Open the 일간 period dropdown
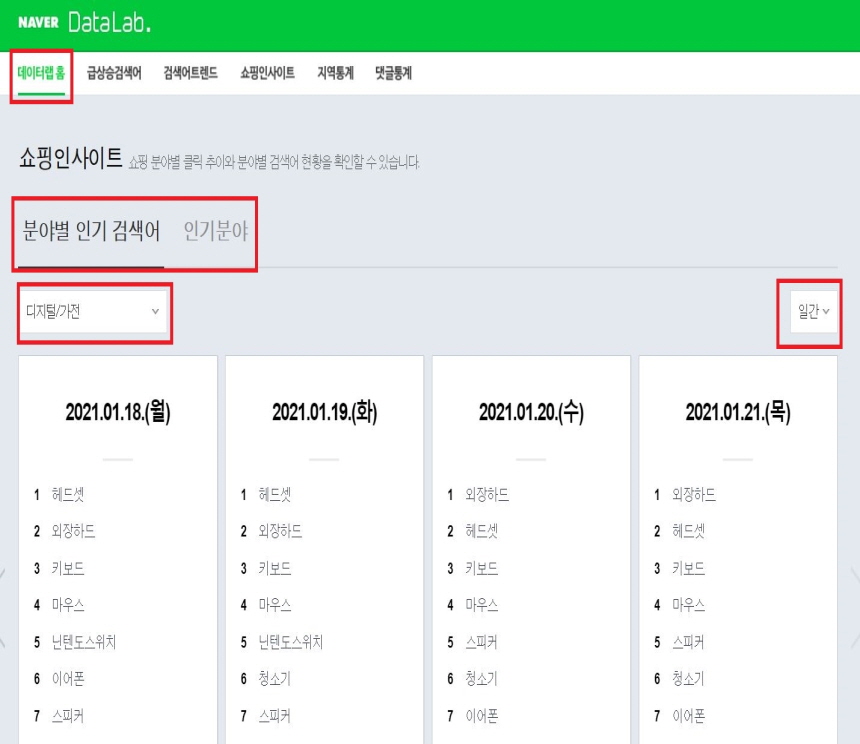This screenshot has width=860, height=744. pyautogui.click(x=810, y=312)
